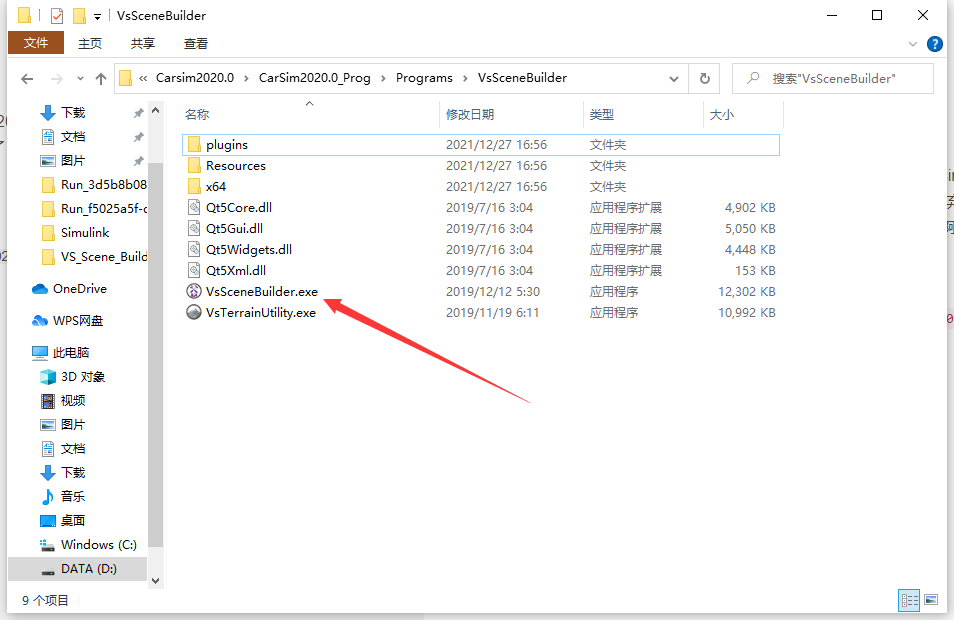Image resolution: width=954 pixels, height=620 pixels.
Task: Open the 共享 ribbon tab
Action: (143, 43)
